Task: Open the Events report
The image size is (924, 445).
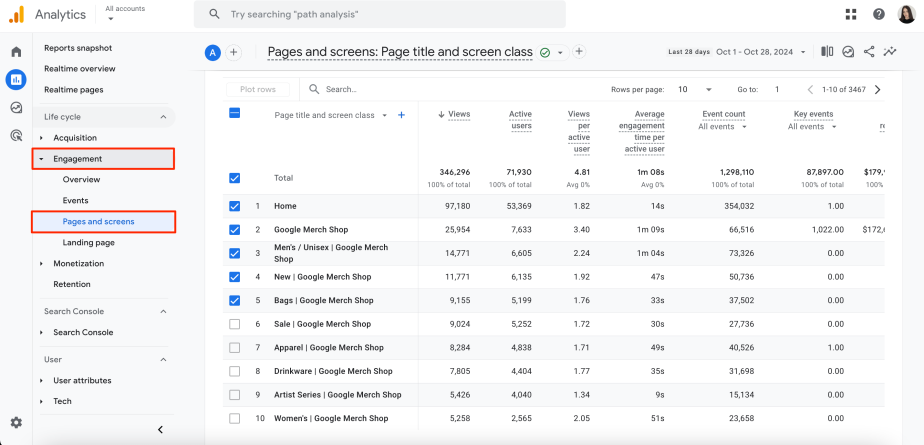Action: (x=75, y=200)
